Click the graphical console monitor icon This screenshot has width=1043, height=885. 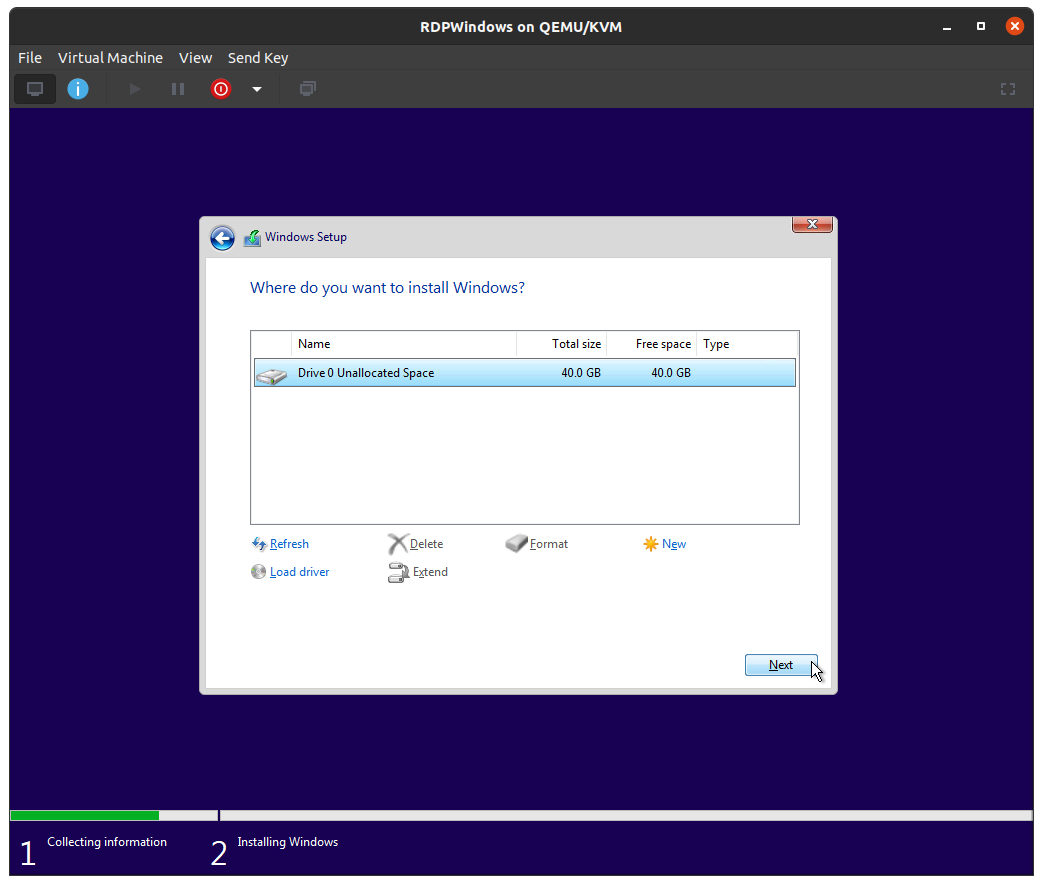point(35,89)
